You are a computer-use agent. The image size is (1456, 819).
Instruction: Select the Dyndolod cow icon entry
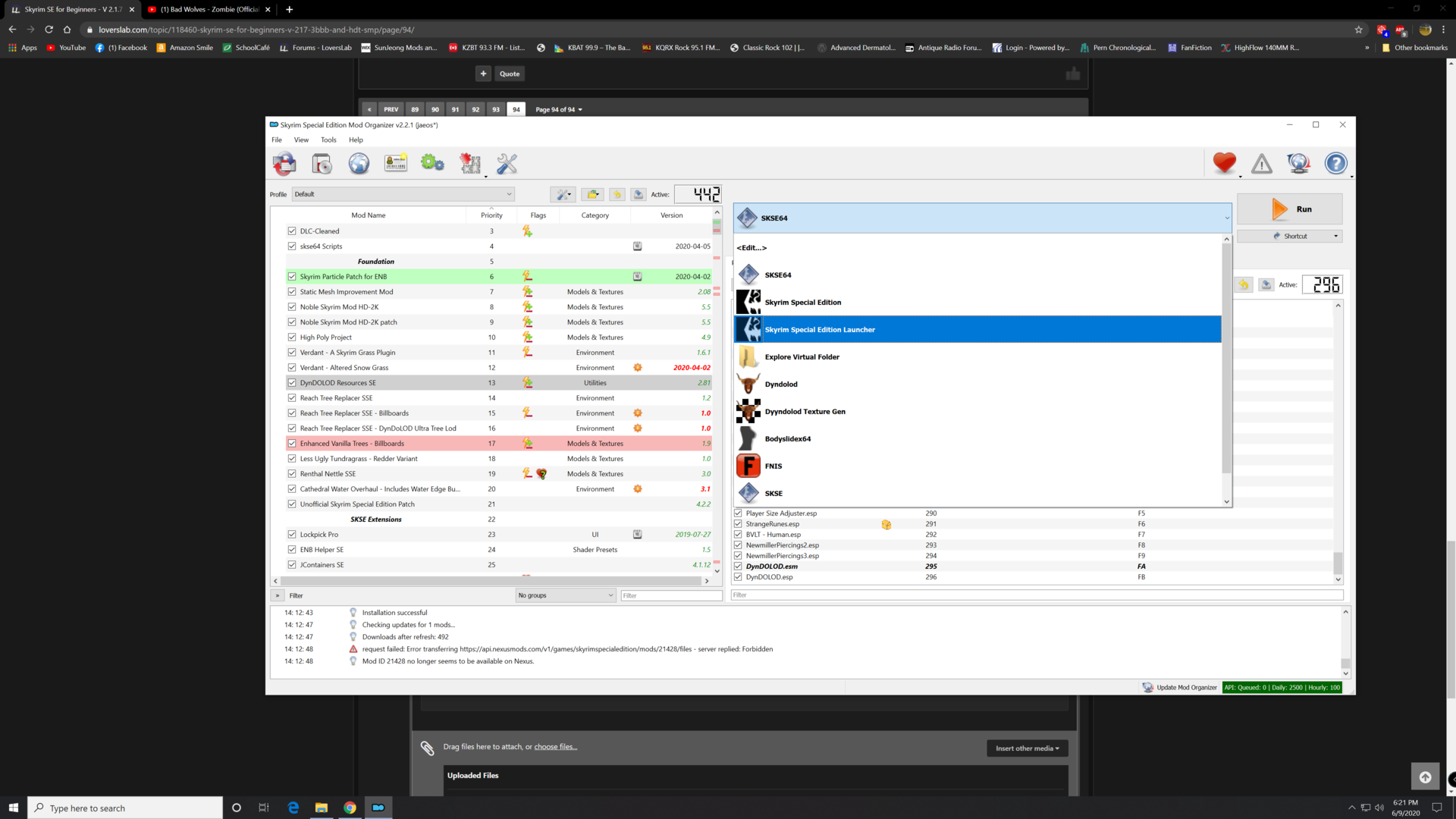[977, 384]
